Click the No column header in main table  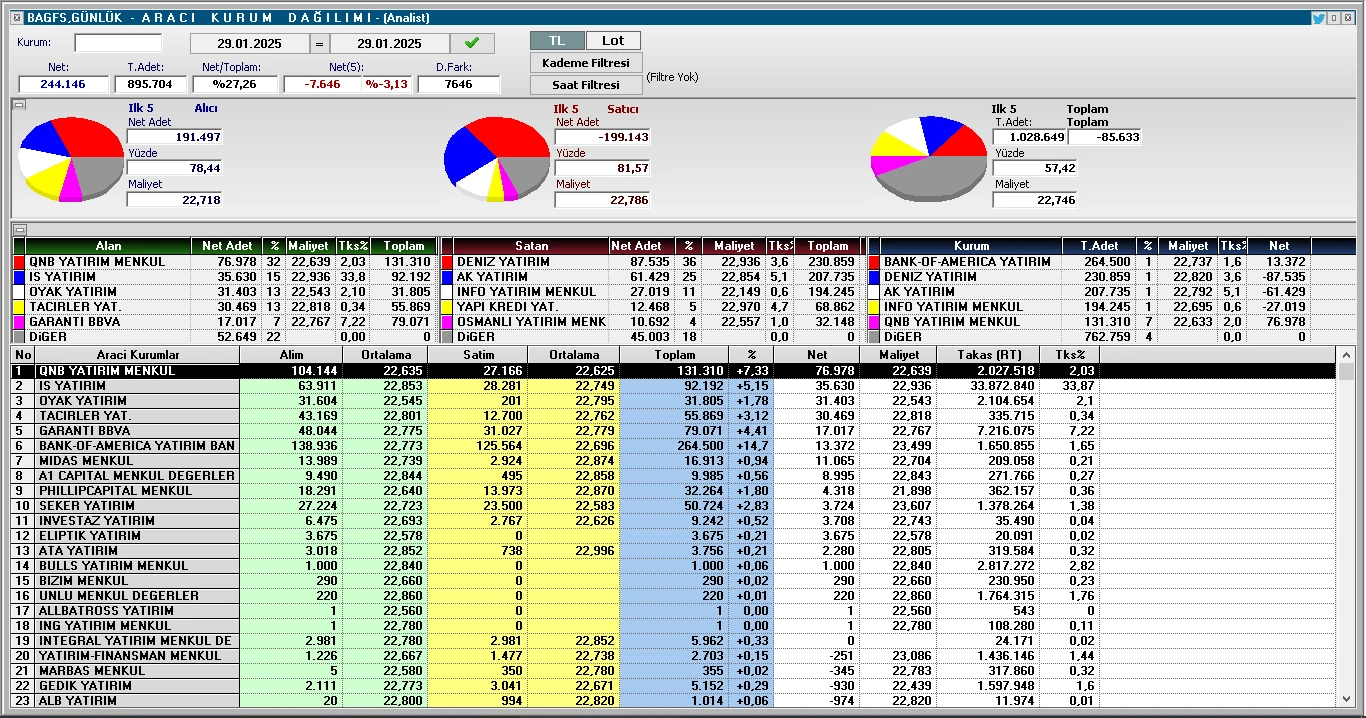point(25,355)
